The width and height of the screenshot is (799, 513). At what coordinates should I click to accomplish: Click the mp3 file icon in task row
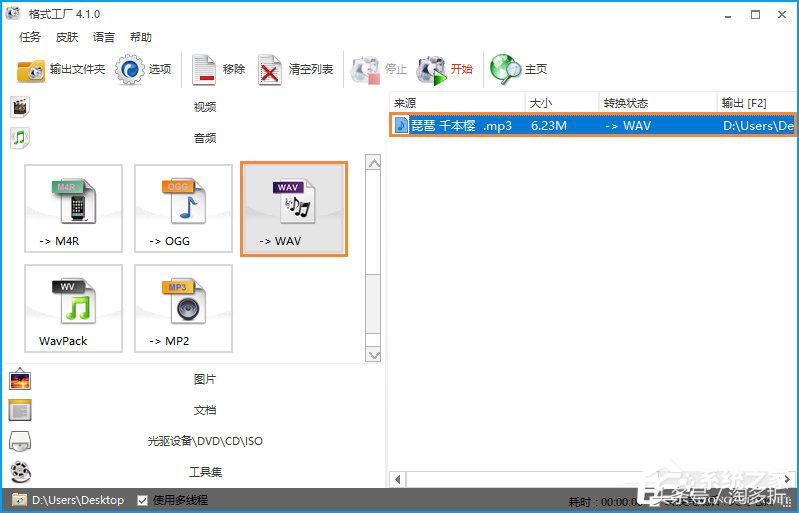point(401,125)
